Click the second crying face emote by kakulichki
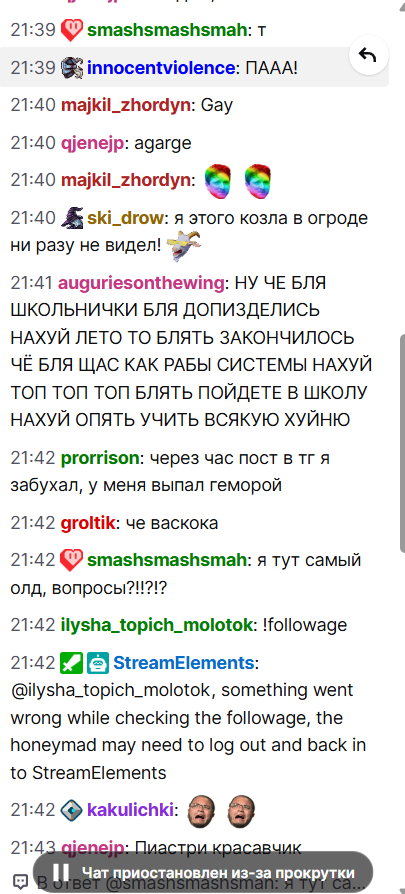 click(x=241, y=810)
